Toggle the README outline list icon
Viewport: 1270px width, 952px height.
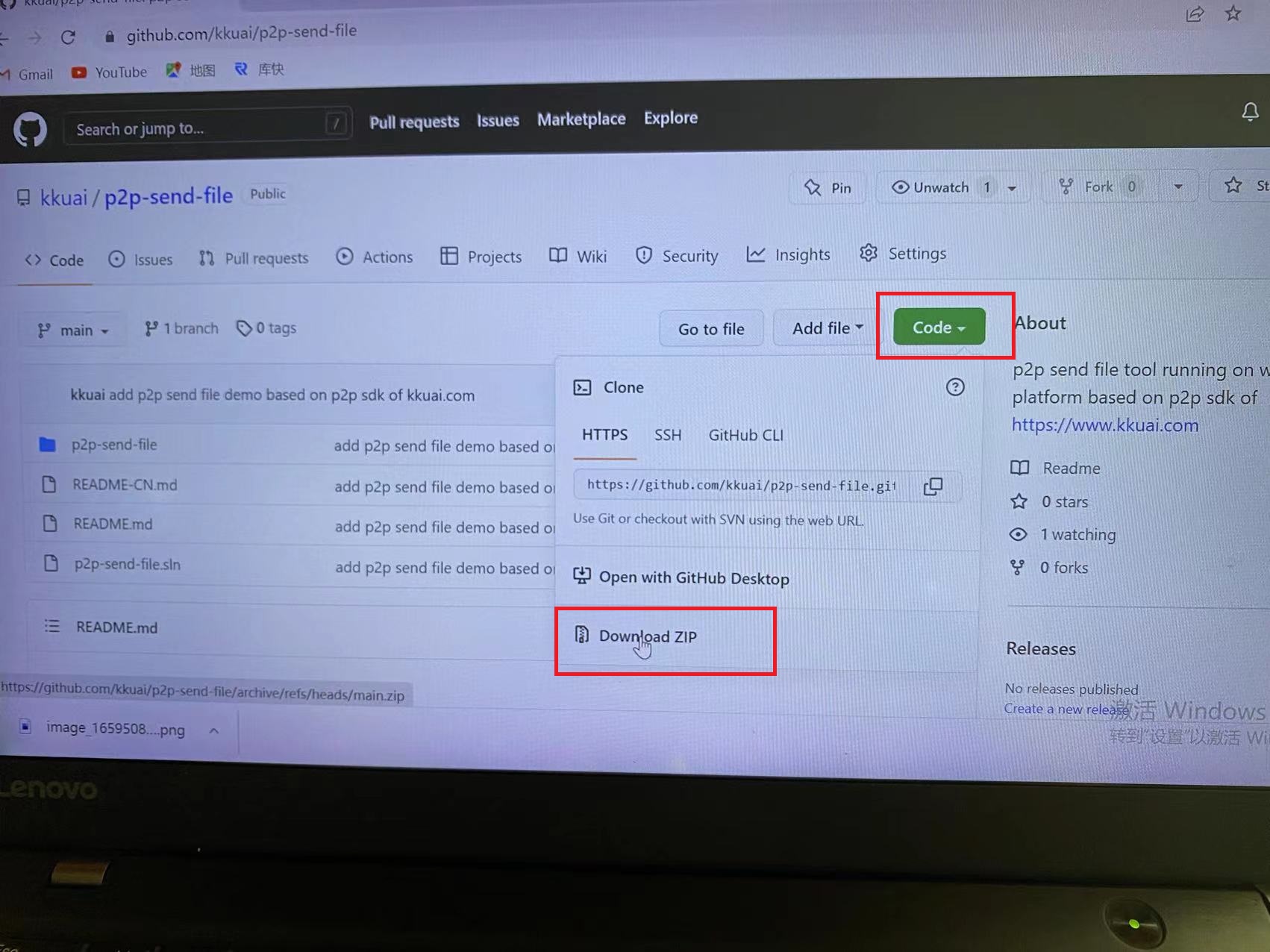[x=51, y=626]
